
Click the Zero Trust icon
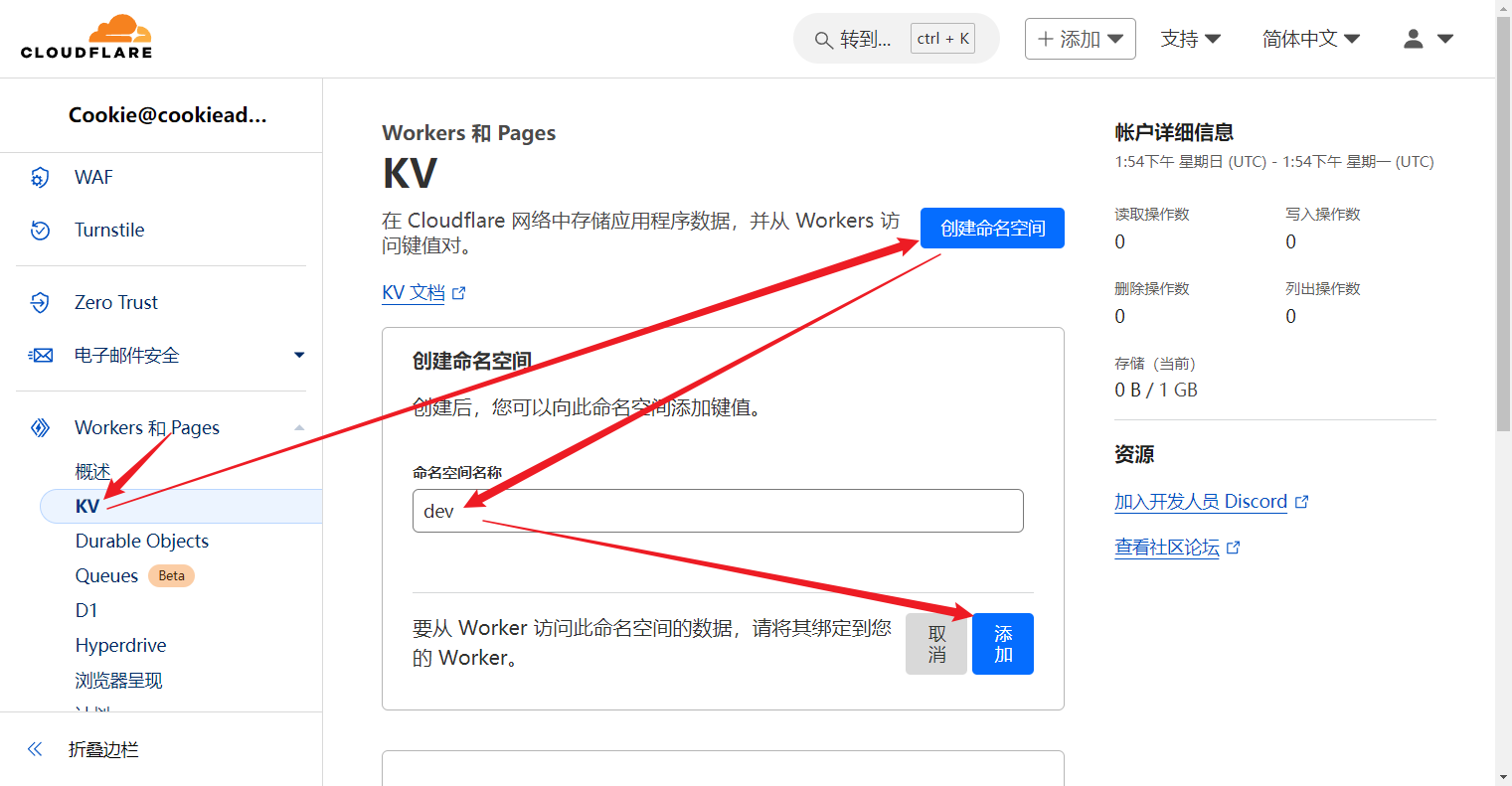click(40, 303)
